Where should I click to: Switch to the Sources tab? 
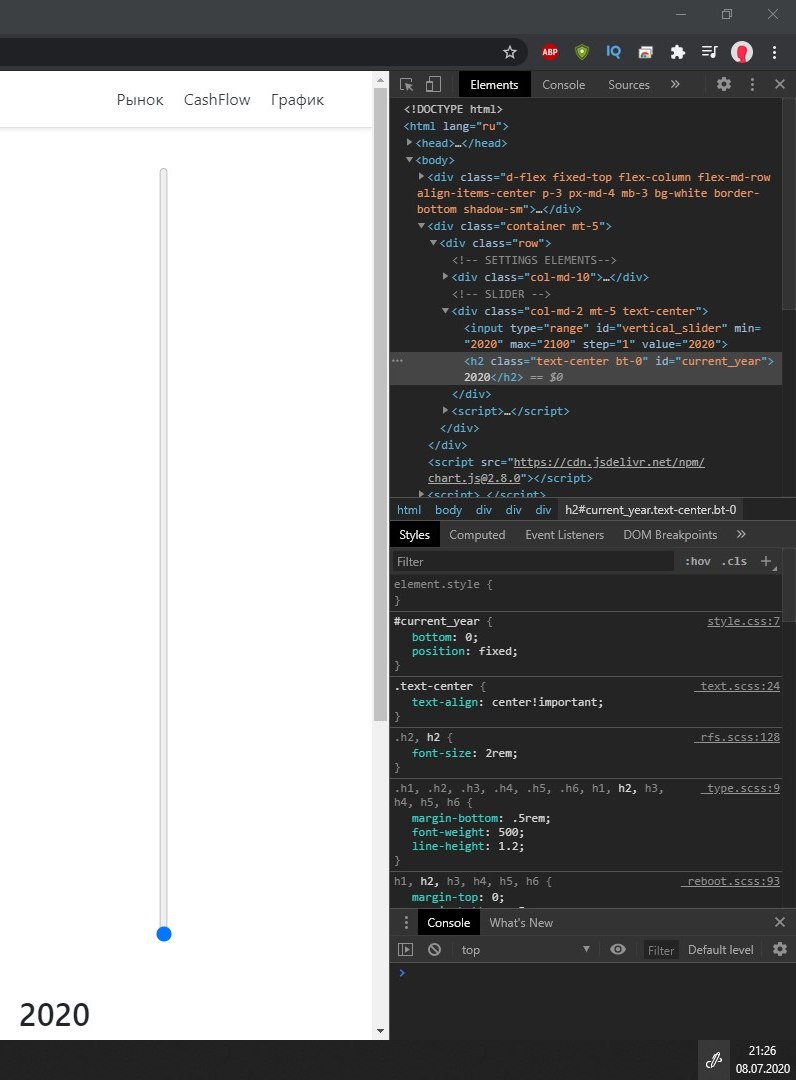[629, 84]
